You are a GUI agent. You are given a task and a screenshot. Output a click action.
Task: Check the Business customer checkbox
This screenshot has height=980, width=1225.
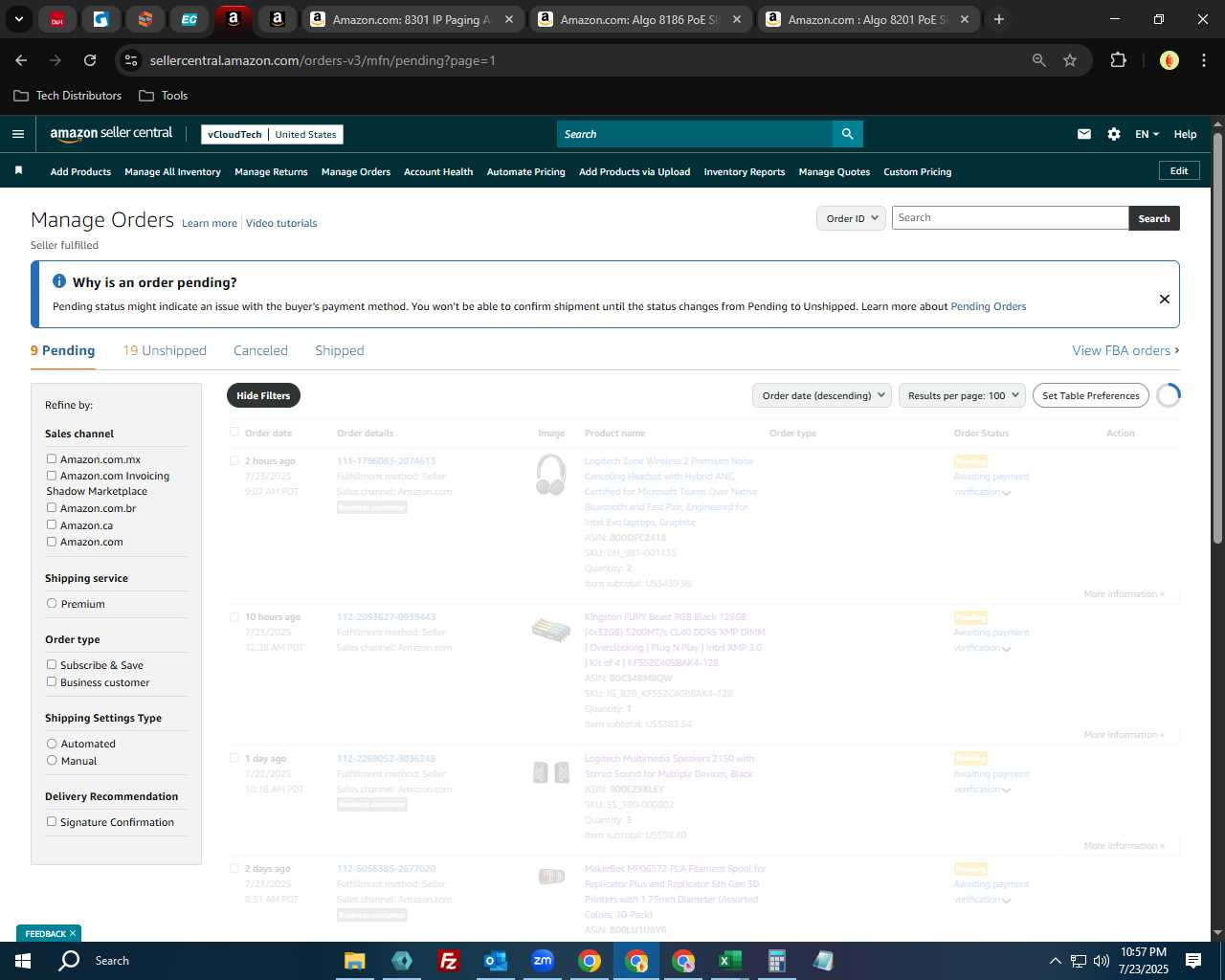[x=52, y=681]
